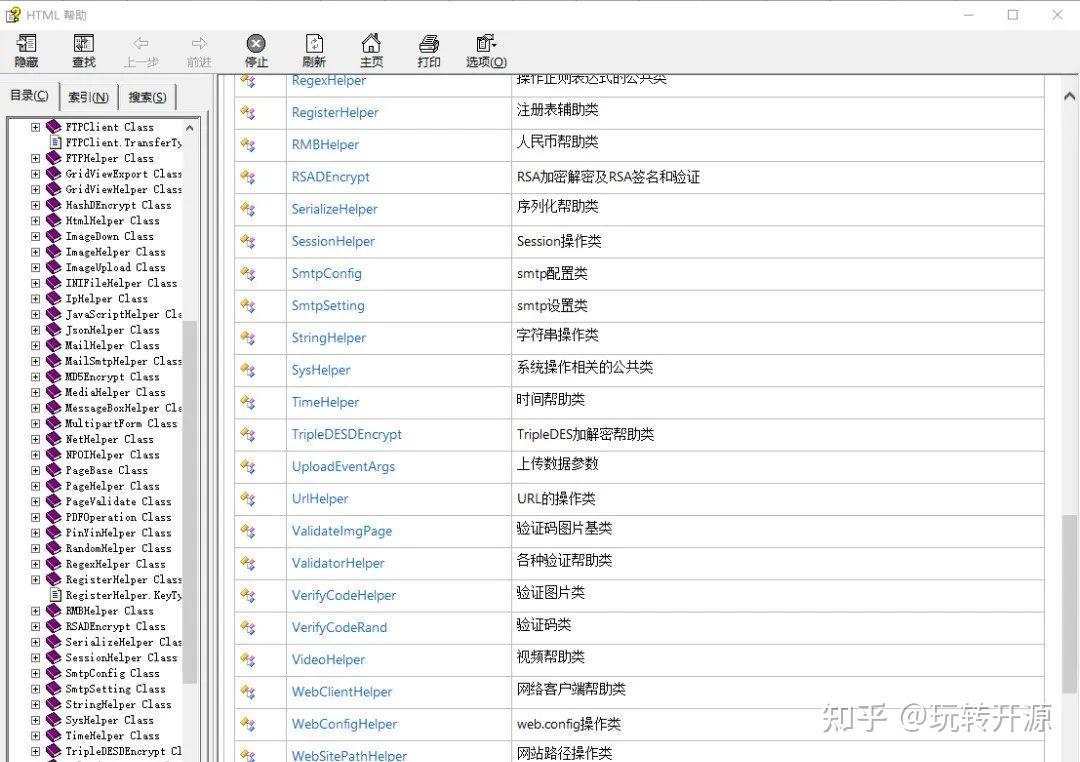1080x762 pixels.
Task: Expand the GridViewExport Class node
Action: pos(35,174)
